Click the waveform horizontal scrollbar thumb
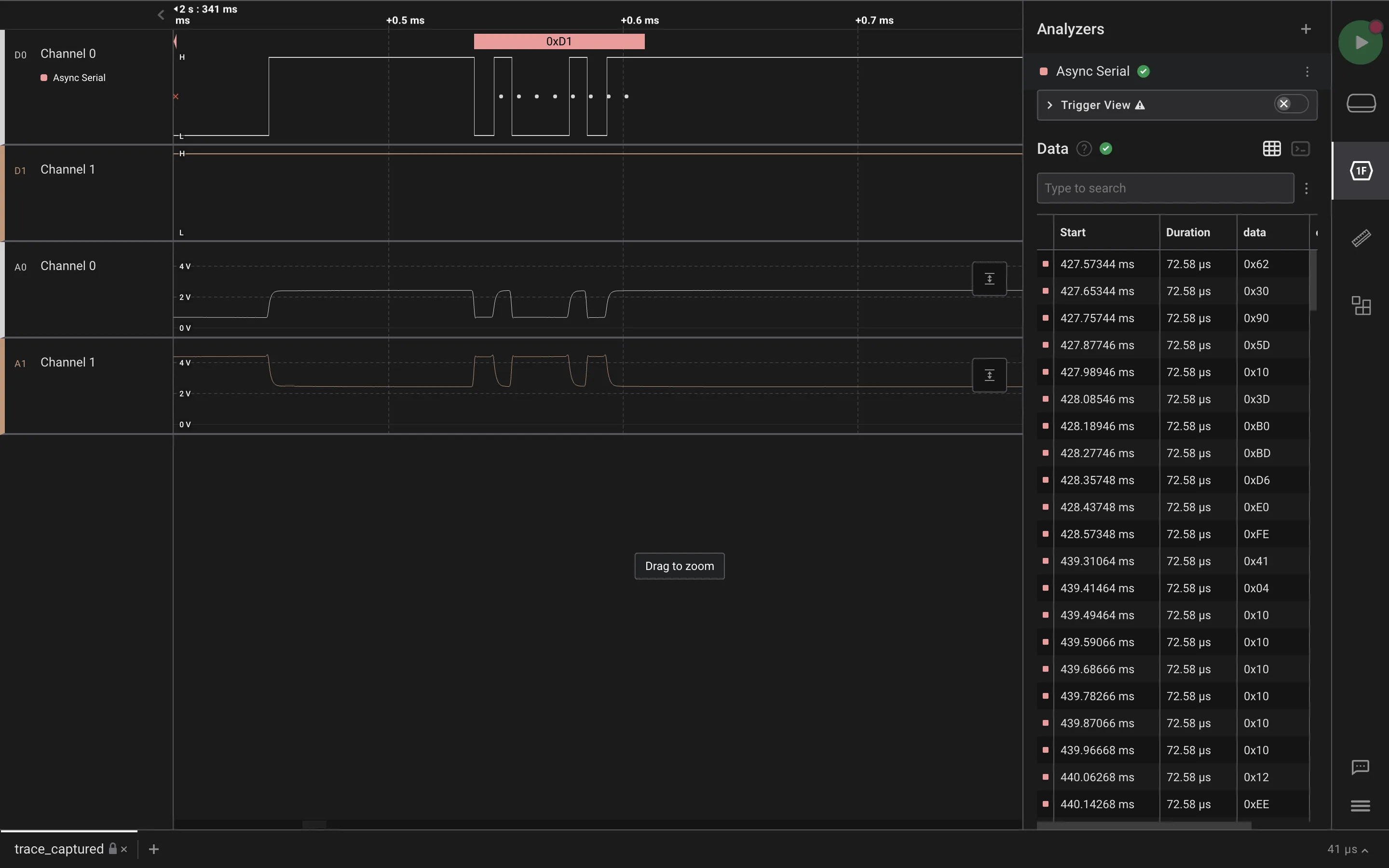This screenshot has width=1389, height=868. tap(314, 825)
